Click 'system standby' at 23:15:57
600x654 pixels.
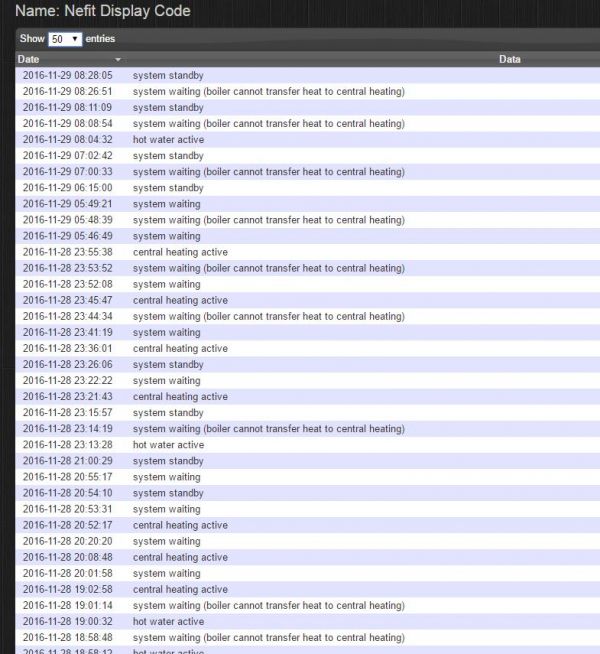(168, 413)
